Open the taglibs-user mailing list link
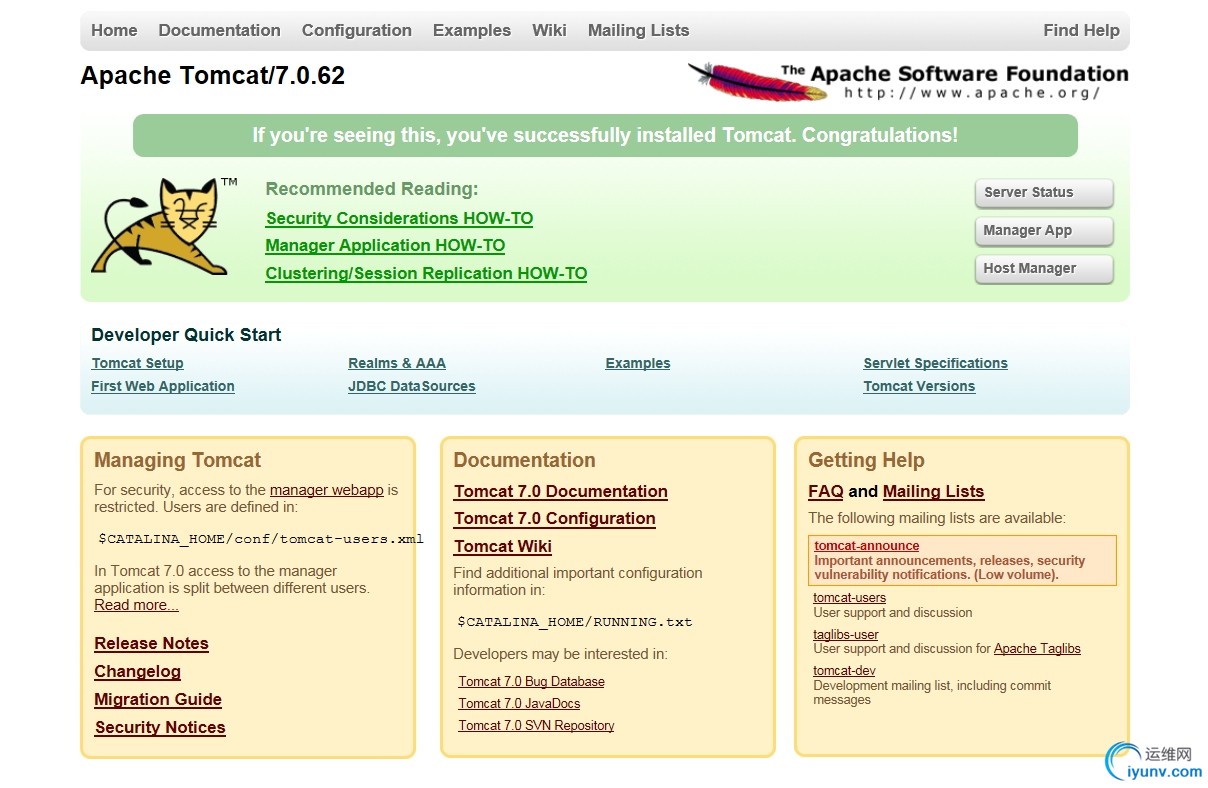This screenshot has width=1208, height=788. click(x=846, y=634)
